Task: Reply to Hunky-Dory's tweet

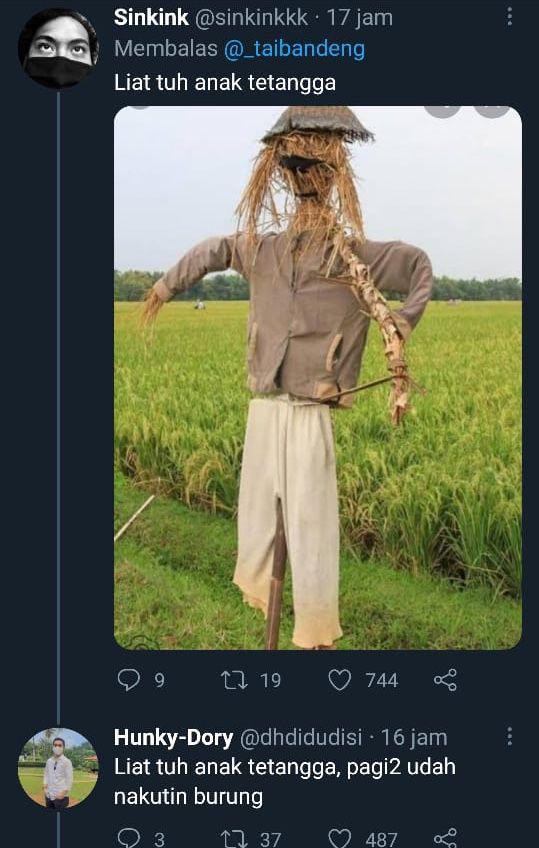Action: pyautogui.click(x=129, y=838)
